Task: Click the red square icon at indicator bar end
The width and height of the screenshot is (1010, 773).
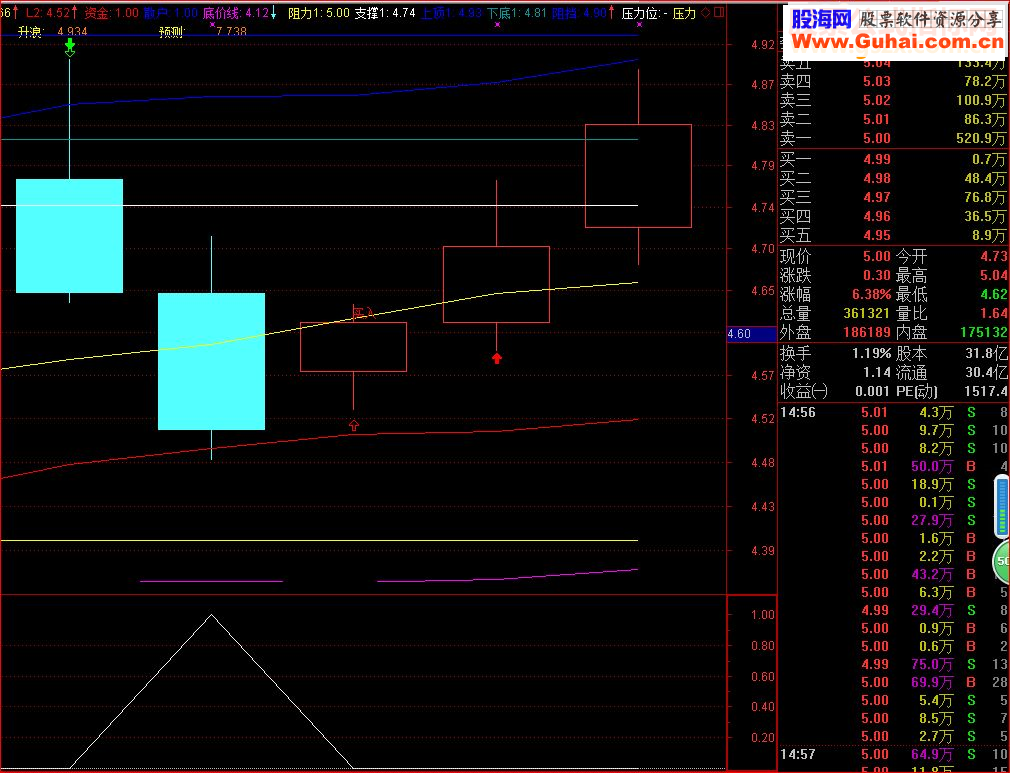Action: pyautogui.click(x=719, y=13)
